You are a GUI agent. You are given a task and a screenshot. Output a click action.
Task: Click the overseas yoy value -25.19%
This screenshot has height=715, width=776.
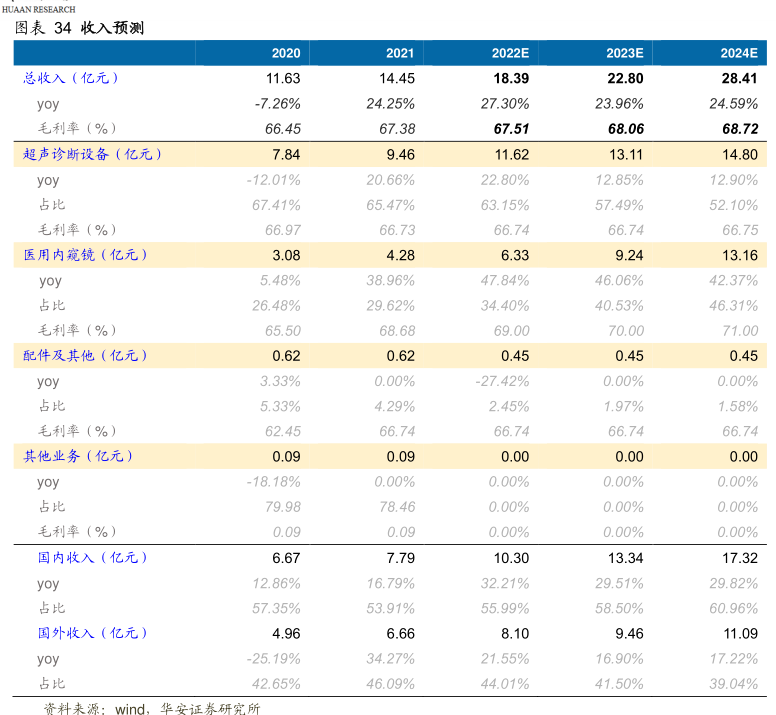(274, 659)
